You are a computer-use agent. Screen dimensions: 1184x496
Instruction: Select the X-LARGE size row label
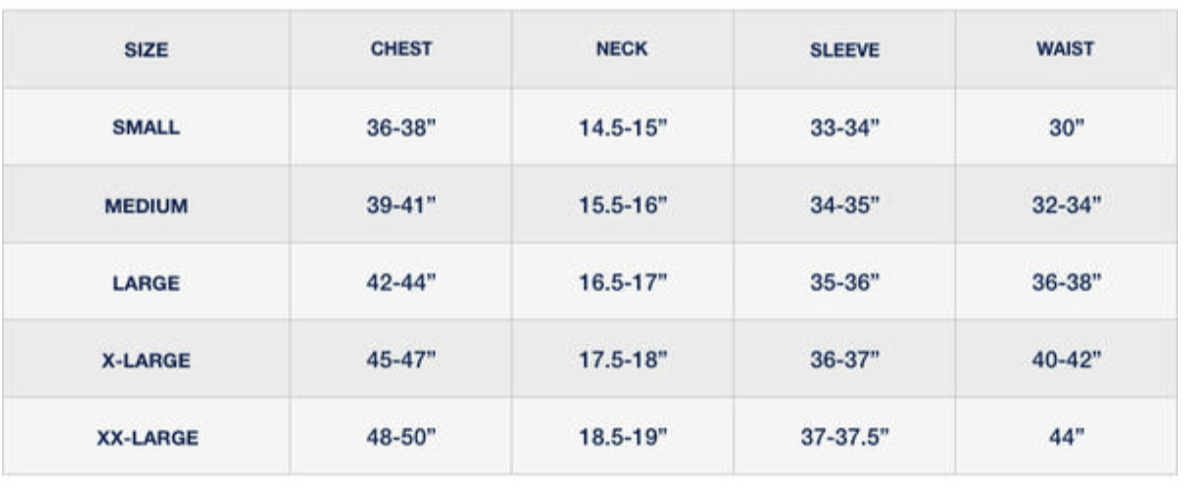coord(146,361)
